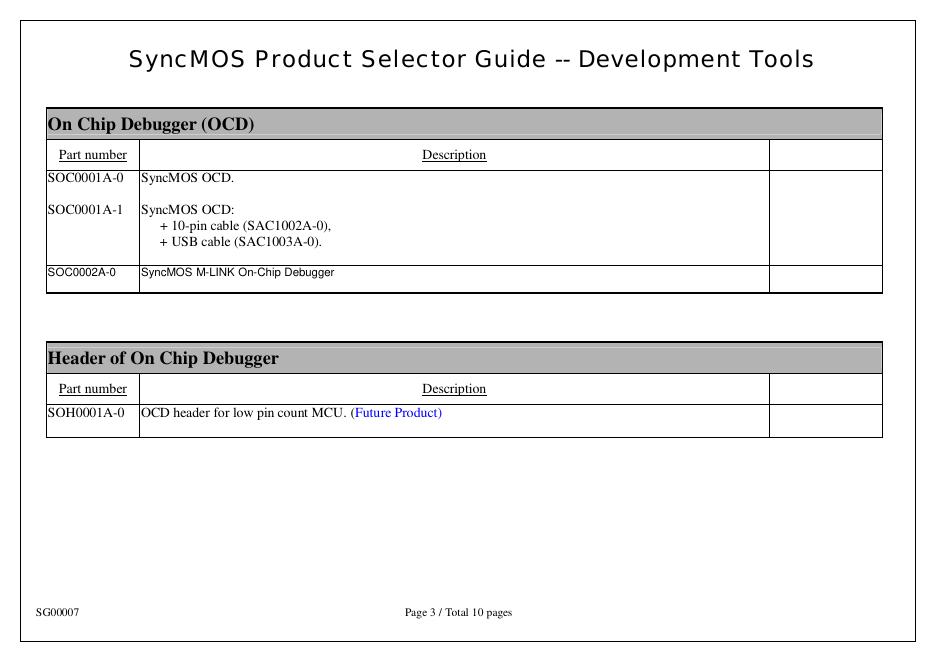Click the SG00007 document code in the footer
The image size is (936, 662).
click(x=58, y=612)
